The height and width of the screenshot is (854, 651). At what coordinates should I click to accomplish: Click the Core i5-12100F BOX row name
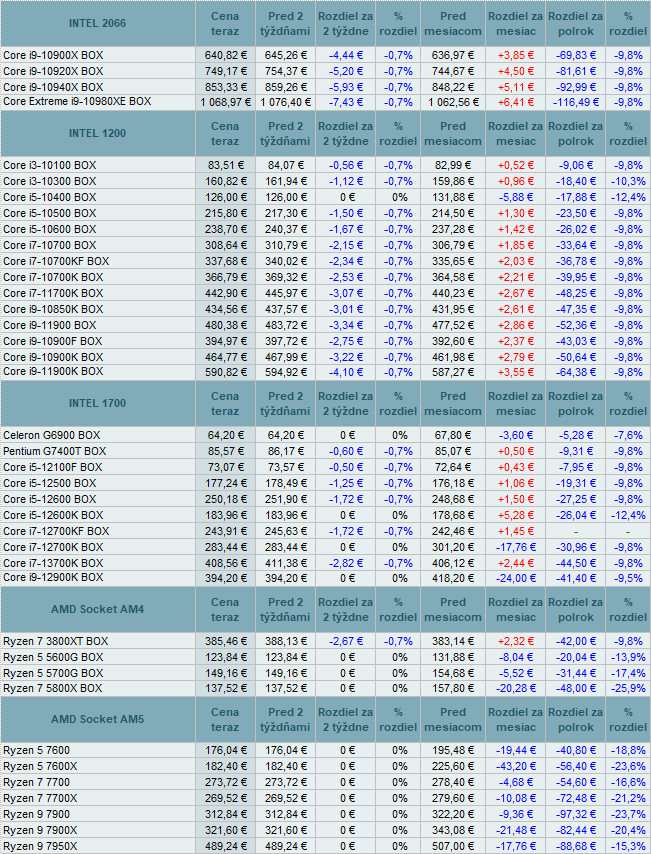point(52,467)
